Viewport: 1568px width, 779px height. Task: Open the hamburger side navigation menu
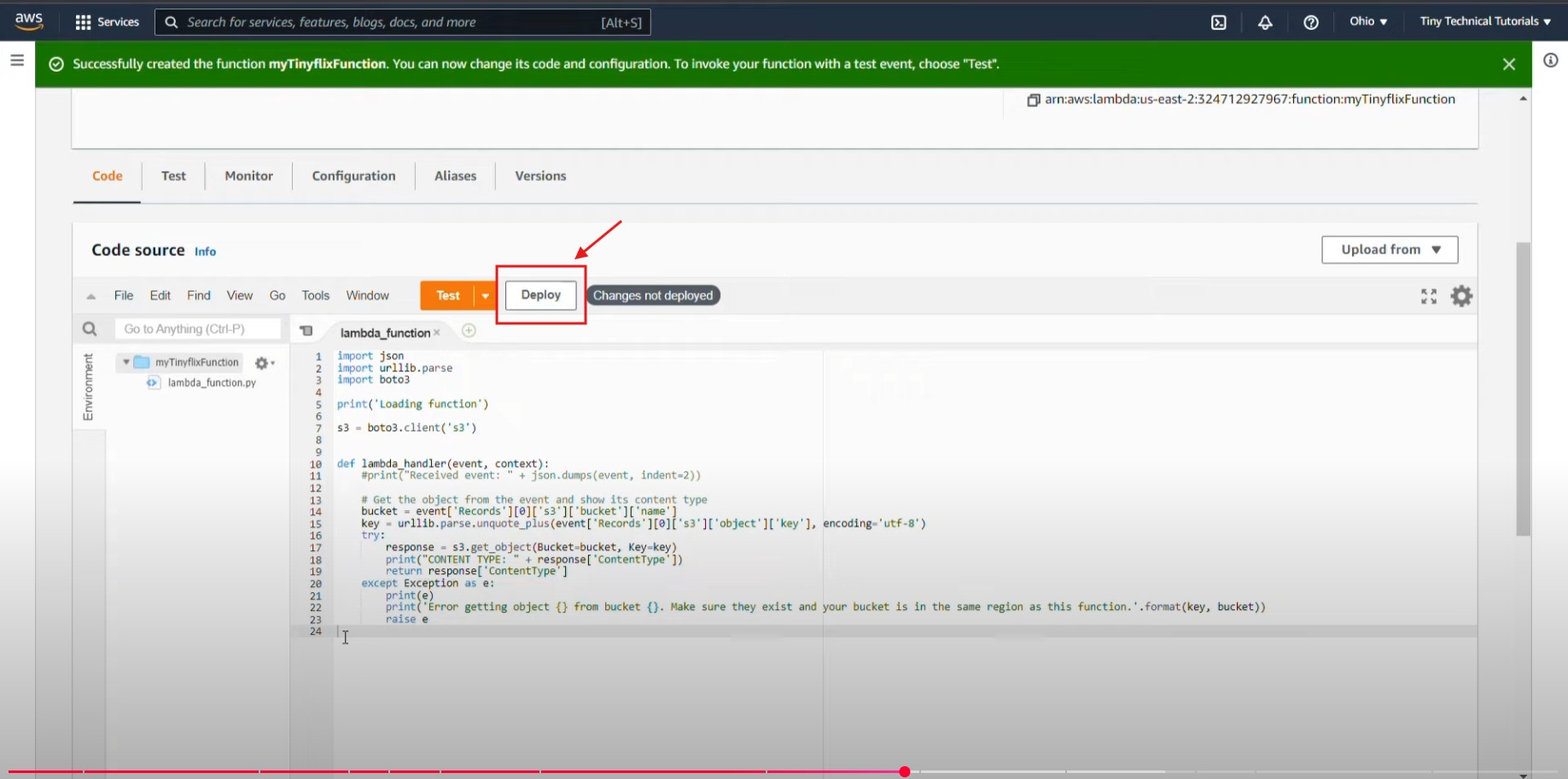pyautogui.click(x=17, y=61)
